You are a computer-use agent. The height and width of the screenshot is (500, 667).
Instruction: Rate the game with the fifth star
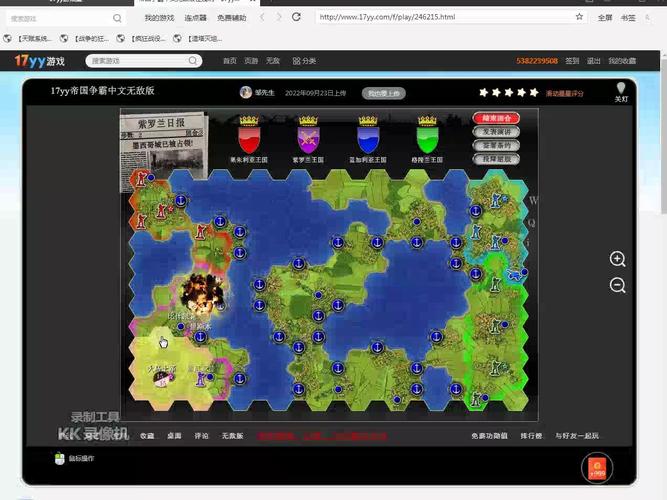[x=534, y=92]
